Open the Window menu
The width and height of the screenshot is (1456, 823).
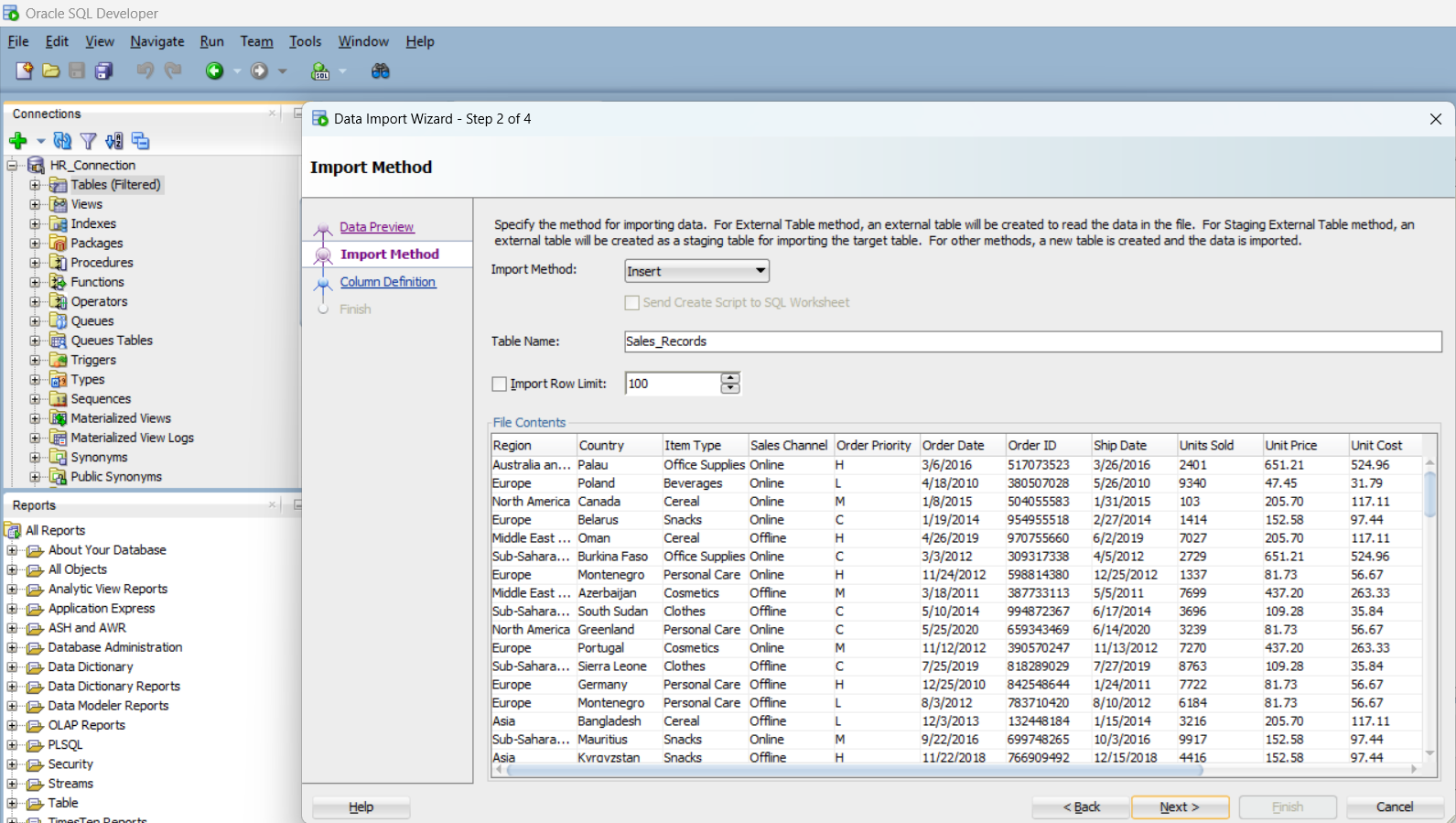(363, 41)
